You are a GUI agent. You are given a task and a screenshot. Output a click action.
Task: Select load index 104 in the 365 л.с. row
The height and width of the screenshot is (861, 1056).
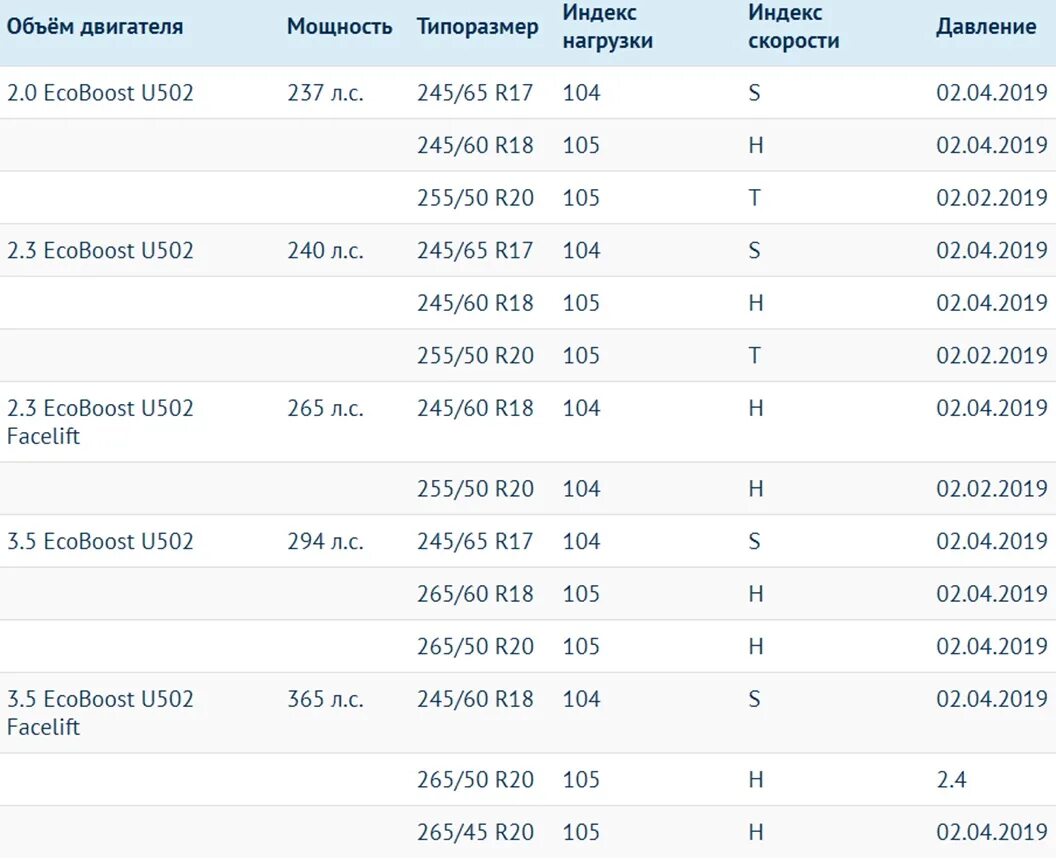pos(581,699)
